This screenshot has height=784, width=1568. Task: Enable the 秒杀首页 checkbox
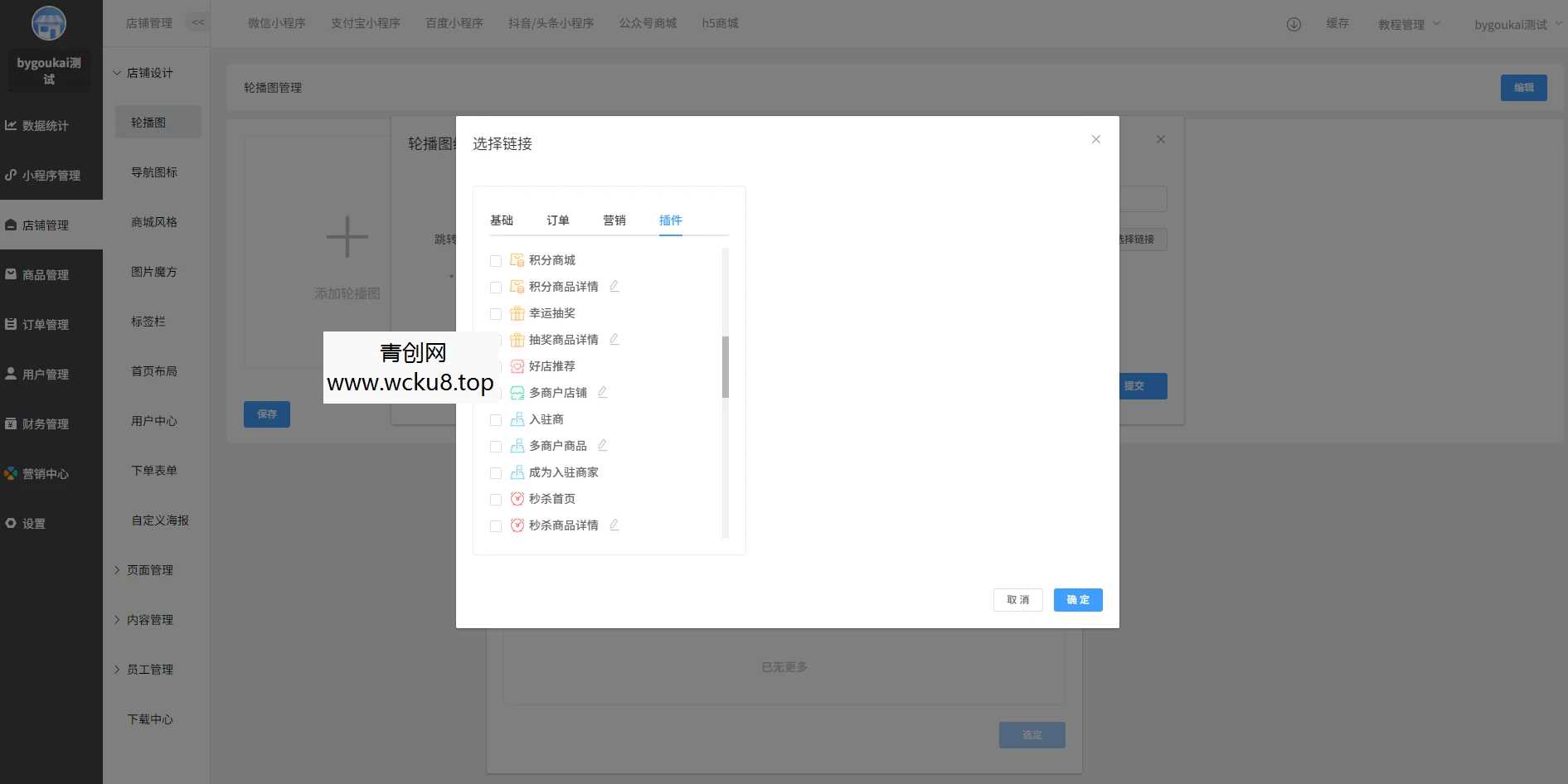496,499
